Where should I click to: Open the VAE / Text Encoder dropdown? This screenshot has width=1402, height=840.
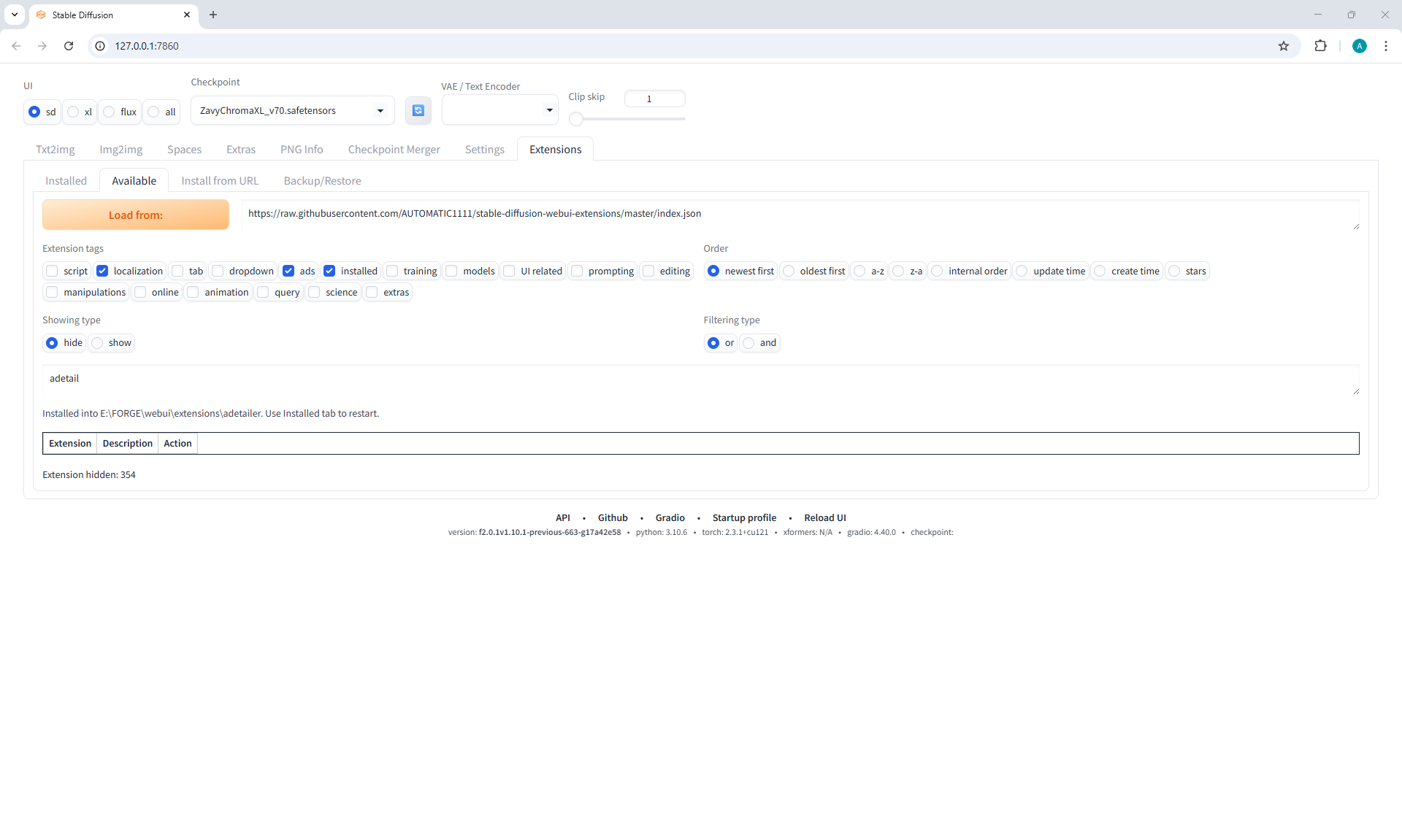(549, 110)
